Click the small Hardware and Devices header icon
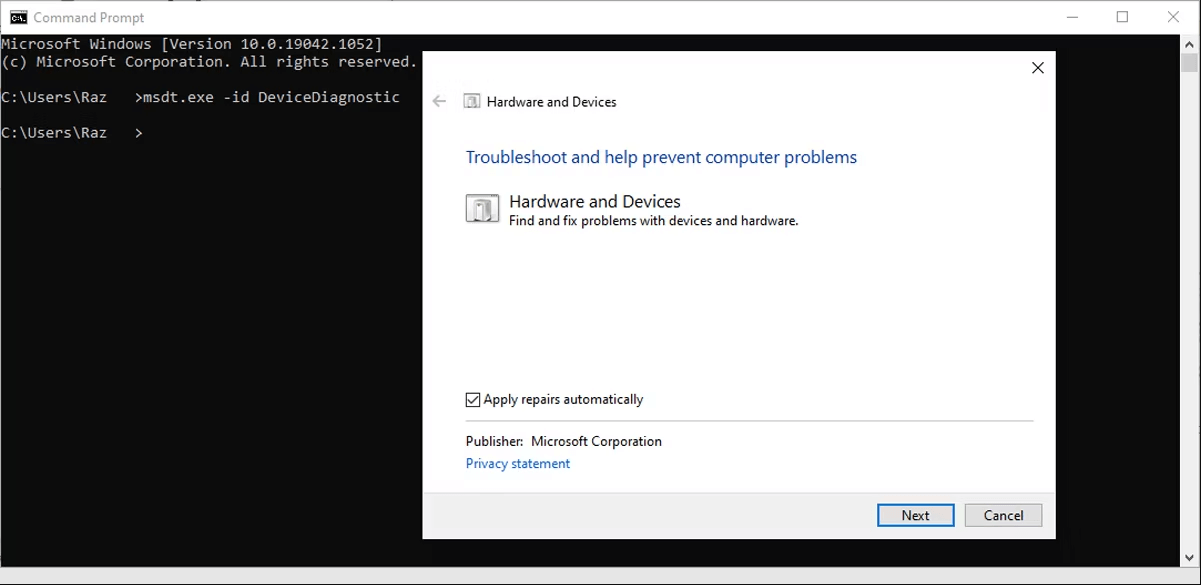The image size is (1201, 585). [x=472, y=101]
